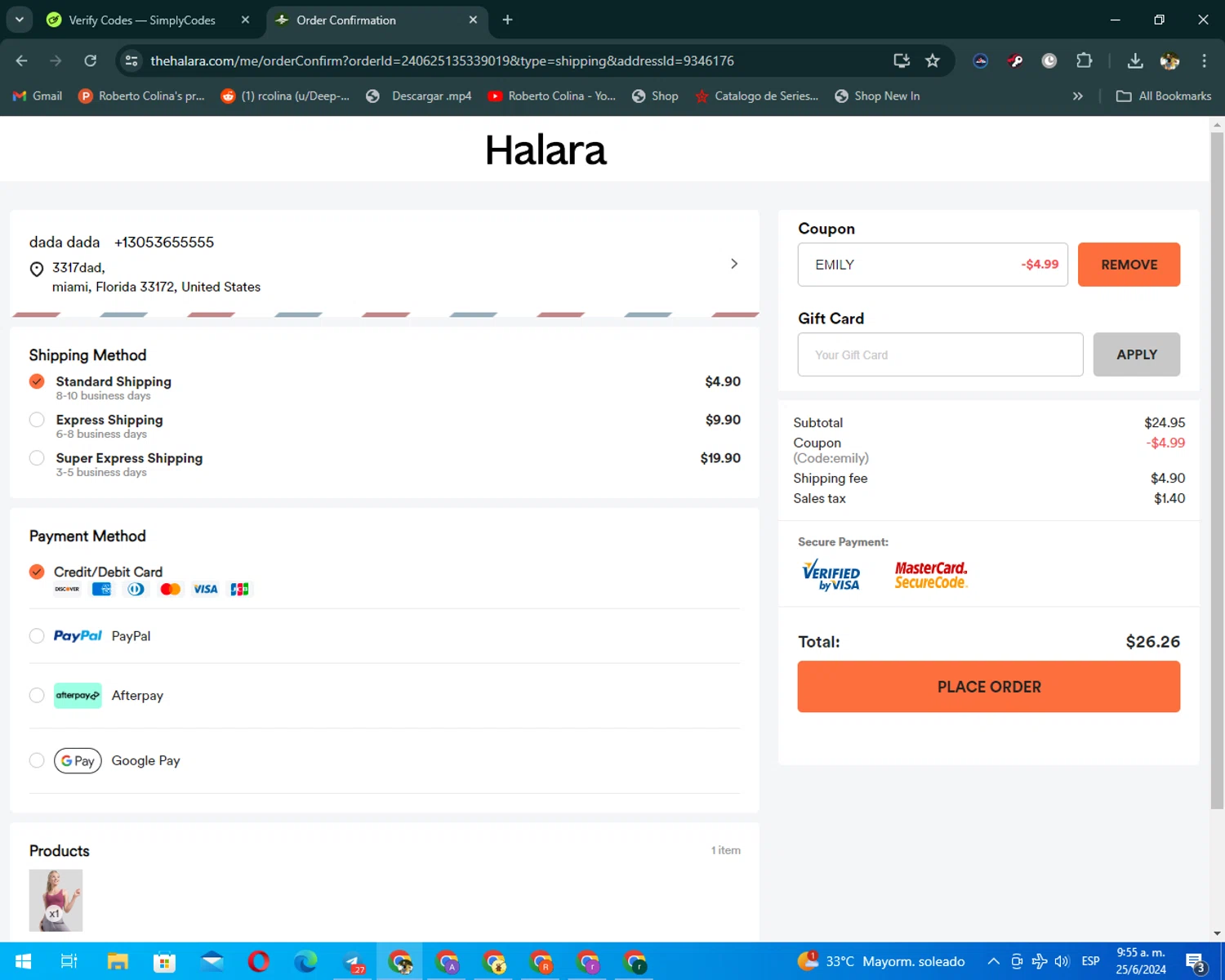This screenshot has width=1225, height=980.
Task: Choose Afterpay as payment method
Action: tap(37, 696)
